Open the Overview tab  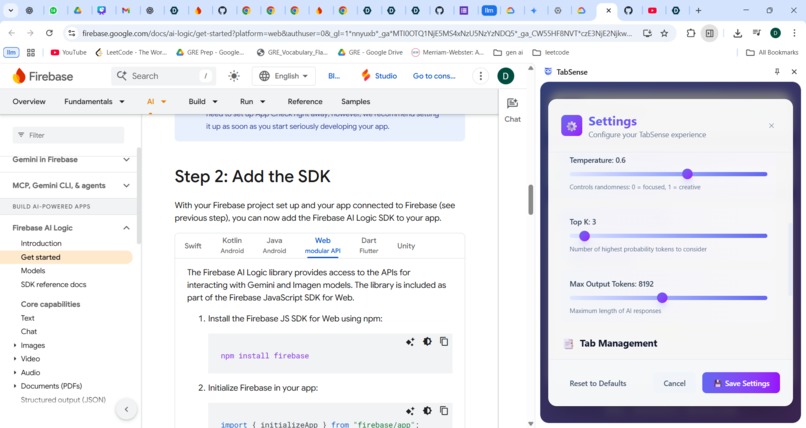click(x=29, y=101)
